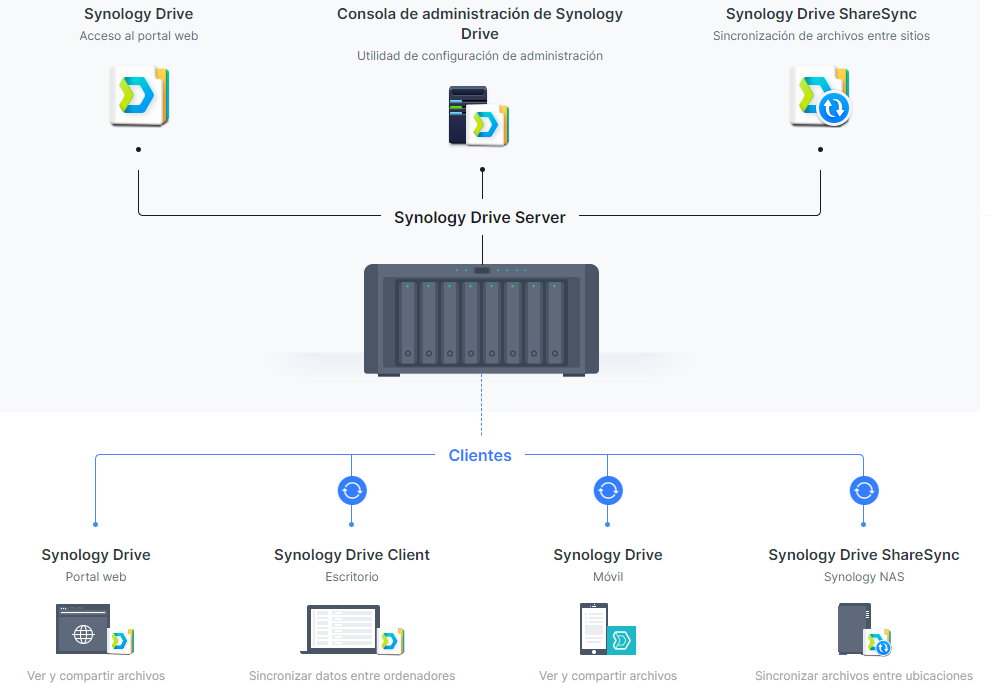Click blue sync circle above the Synology NAS ShareSync
Image resolution: width=1000 pixels, height=692 pixels.
(x=864, y=490)
